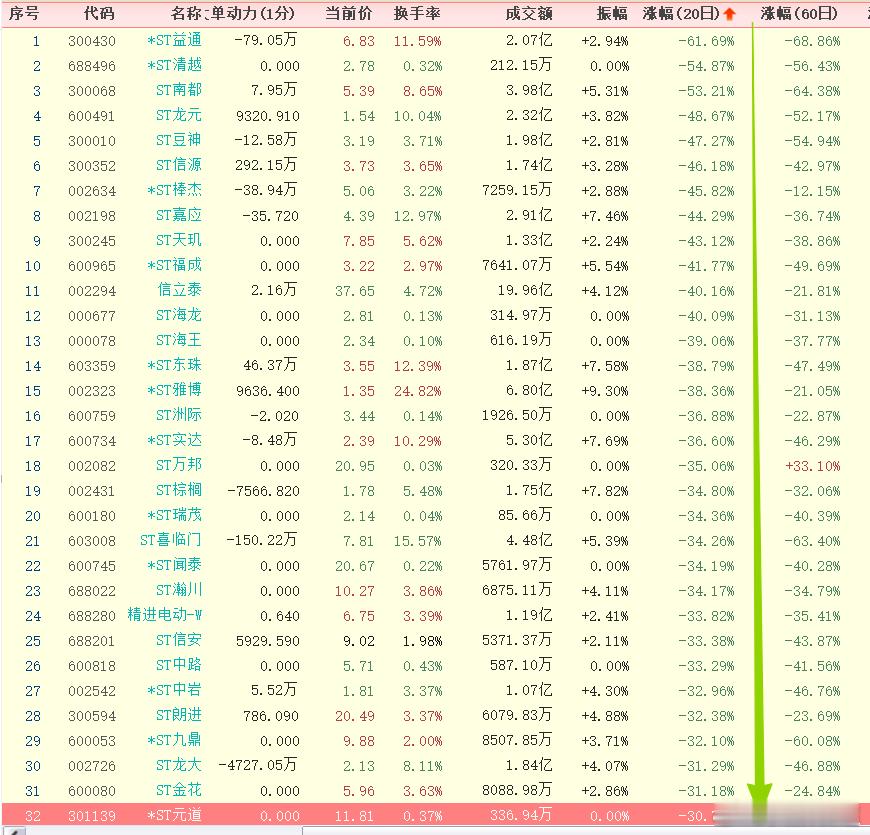
Task: Select stock *ST瑞茂
Action: [x=175, y=515]
